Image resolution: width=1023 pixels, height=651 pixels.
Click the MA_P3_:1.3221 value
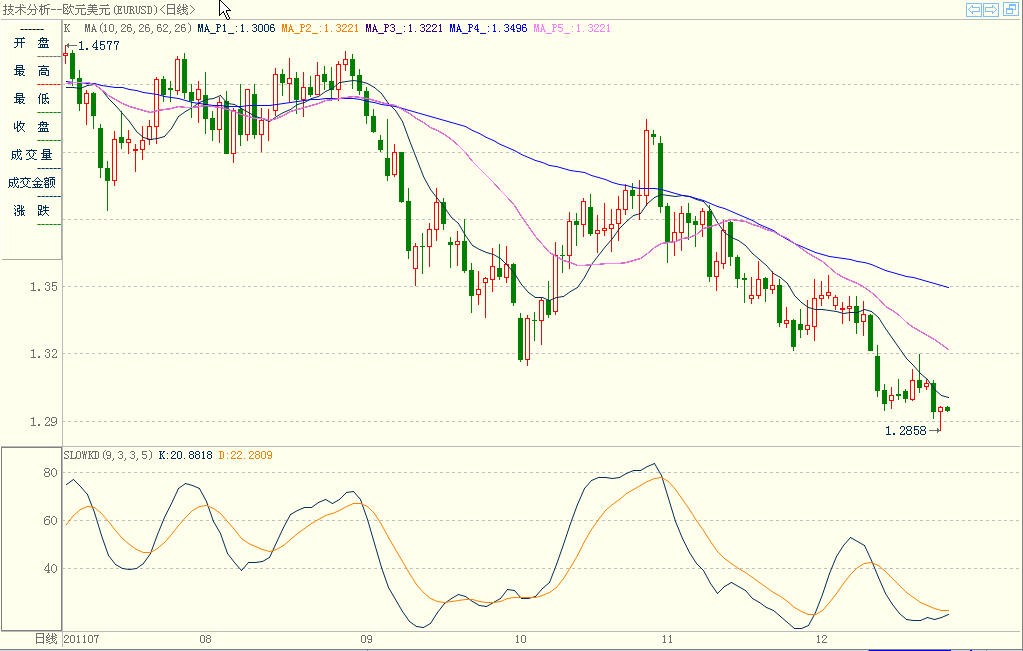pos(404,28)
